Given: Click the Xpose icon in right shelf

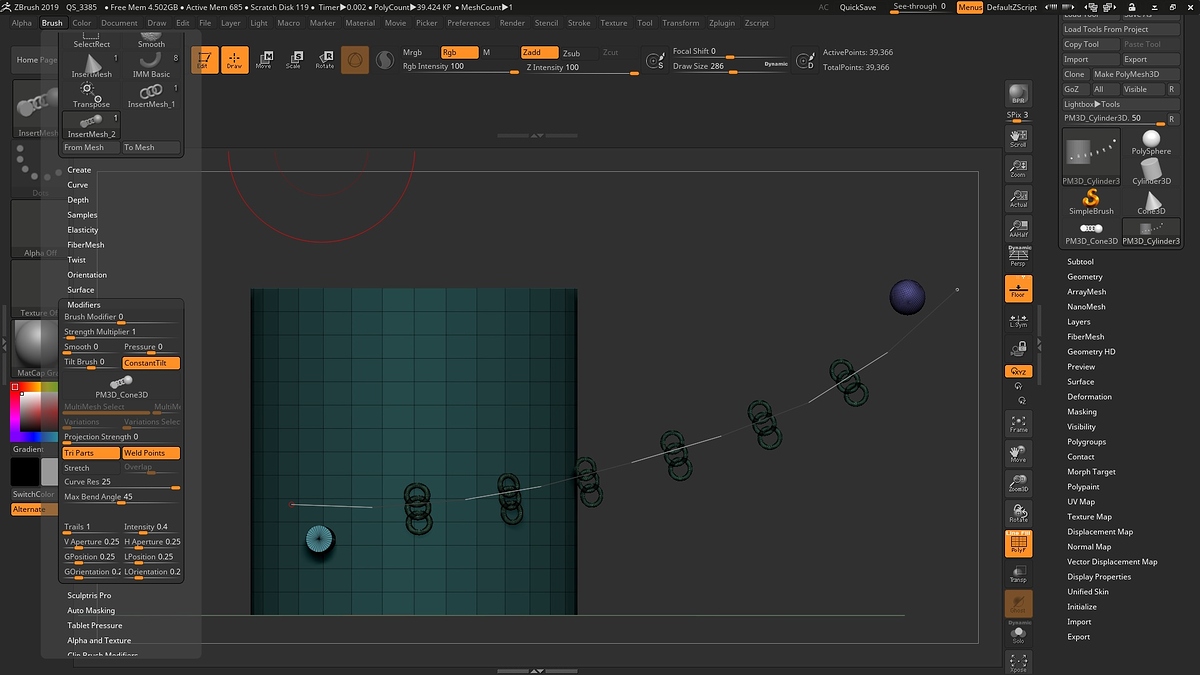Looking at the screenshot, I should pyautogui.click(x=1018, y=662).
